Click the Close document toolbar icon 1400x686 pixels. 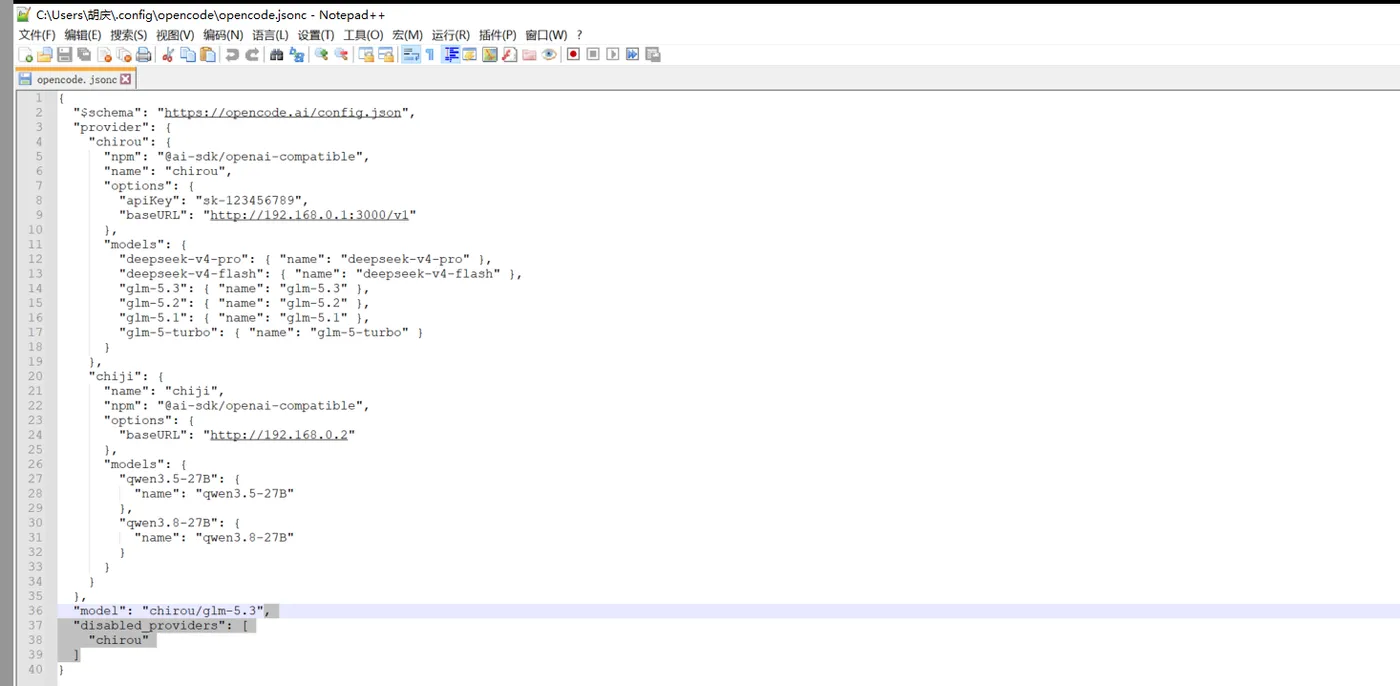[x=104, y=54]
